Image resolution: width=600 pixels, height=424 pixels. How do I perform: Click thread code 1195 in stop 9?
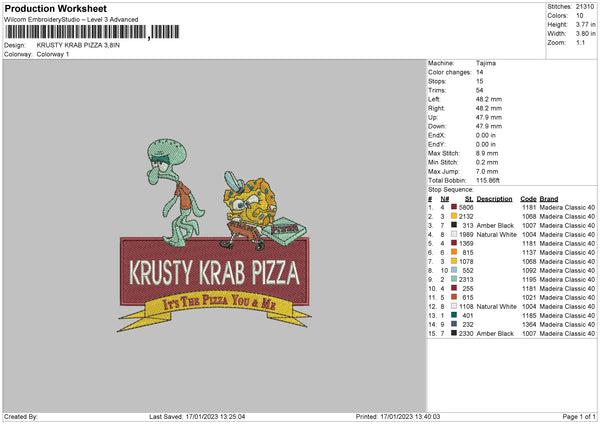[x=529, y=280]
